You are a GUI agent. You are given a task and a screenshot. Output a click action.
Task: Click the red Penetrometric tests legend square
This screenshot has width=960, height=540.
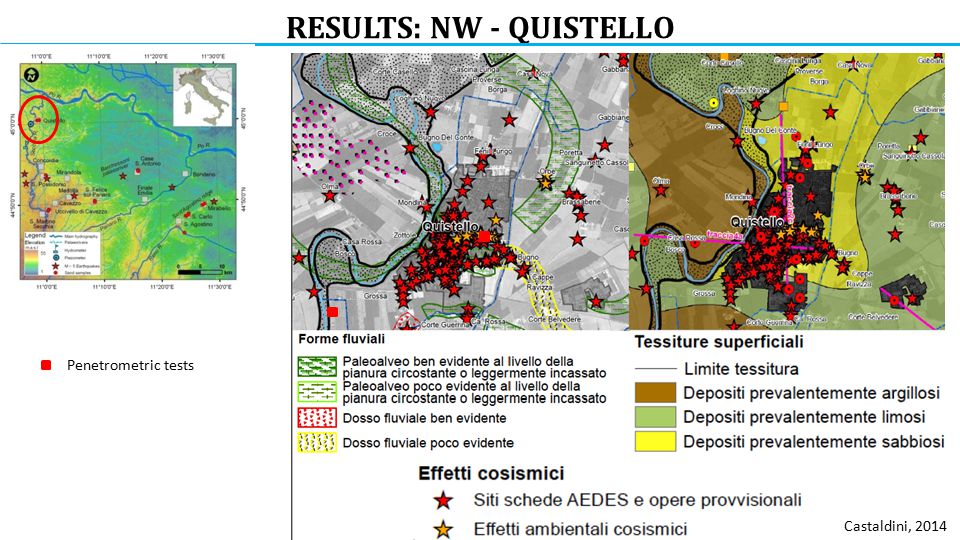point(46,366)
